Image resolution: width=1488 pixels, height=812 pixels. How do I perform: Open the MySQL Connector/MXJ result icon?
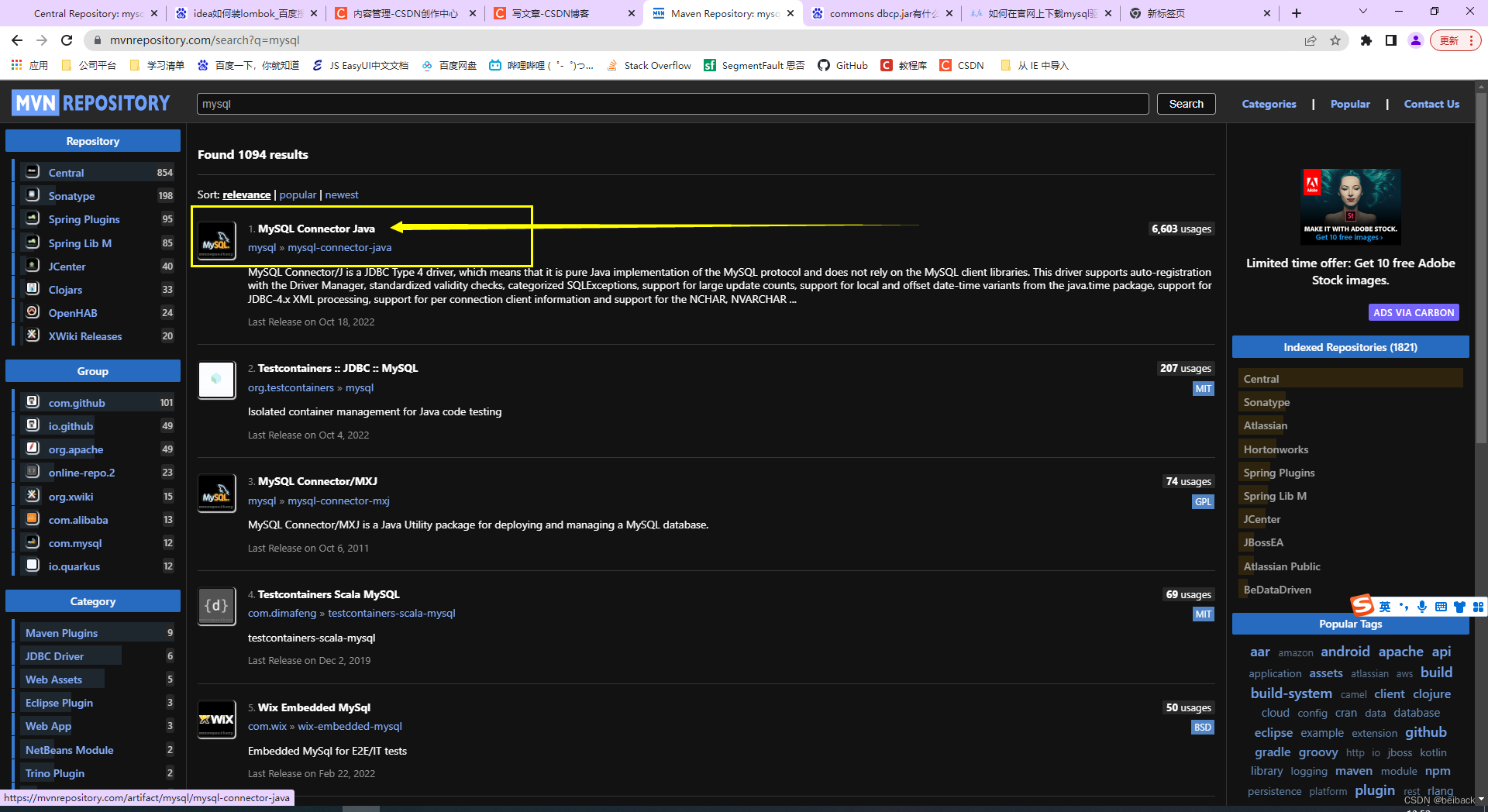click(217, 494)
